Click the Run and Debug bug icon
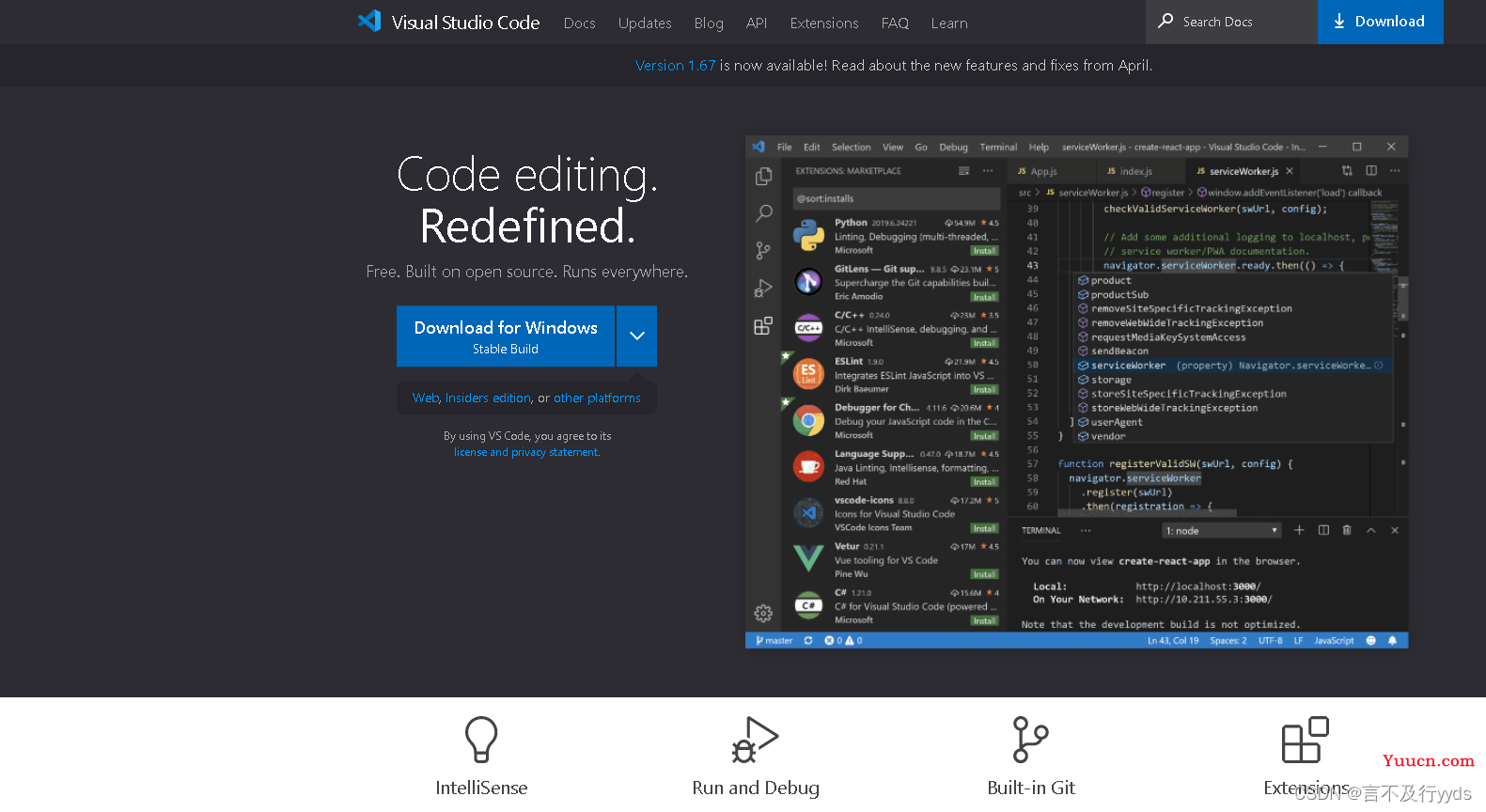 756,740
